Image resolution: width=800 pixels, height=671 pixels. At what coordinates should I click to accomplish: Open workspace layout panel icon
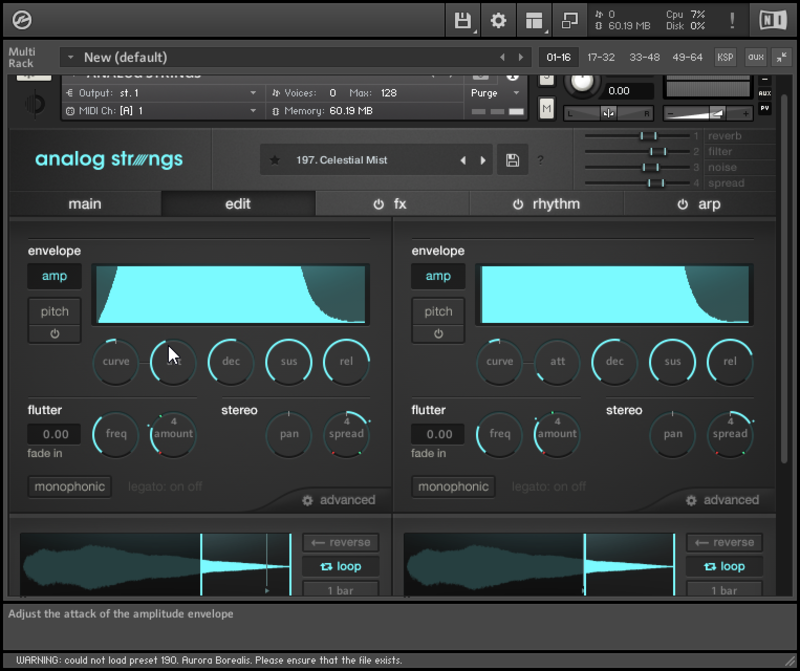[534, 20]
